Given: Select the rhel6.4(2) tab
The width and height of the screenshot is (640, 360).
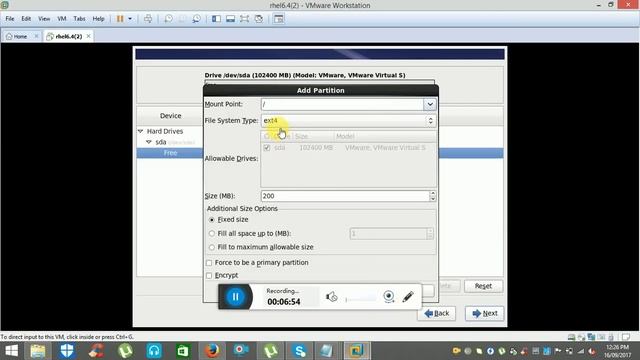Looking at the screenshot, I should (65, 36).
